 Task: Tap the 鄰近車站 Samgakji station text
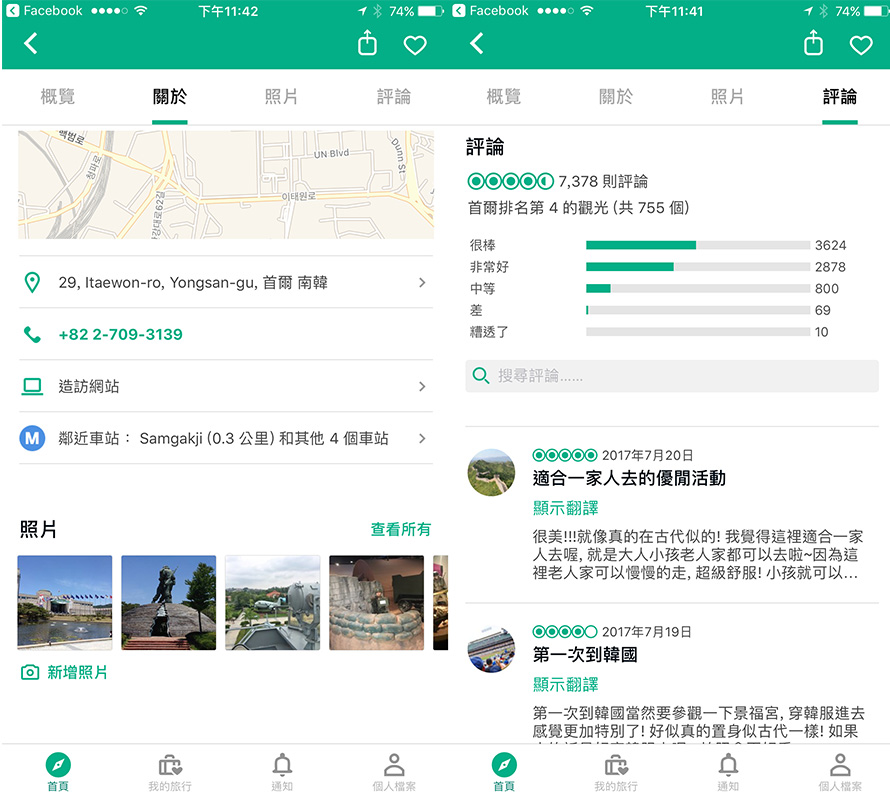tap(224, 438)
